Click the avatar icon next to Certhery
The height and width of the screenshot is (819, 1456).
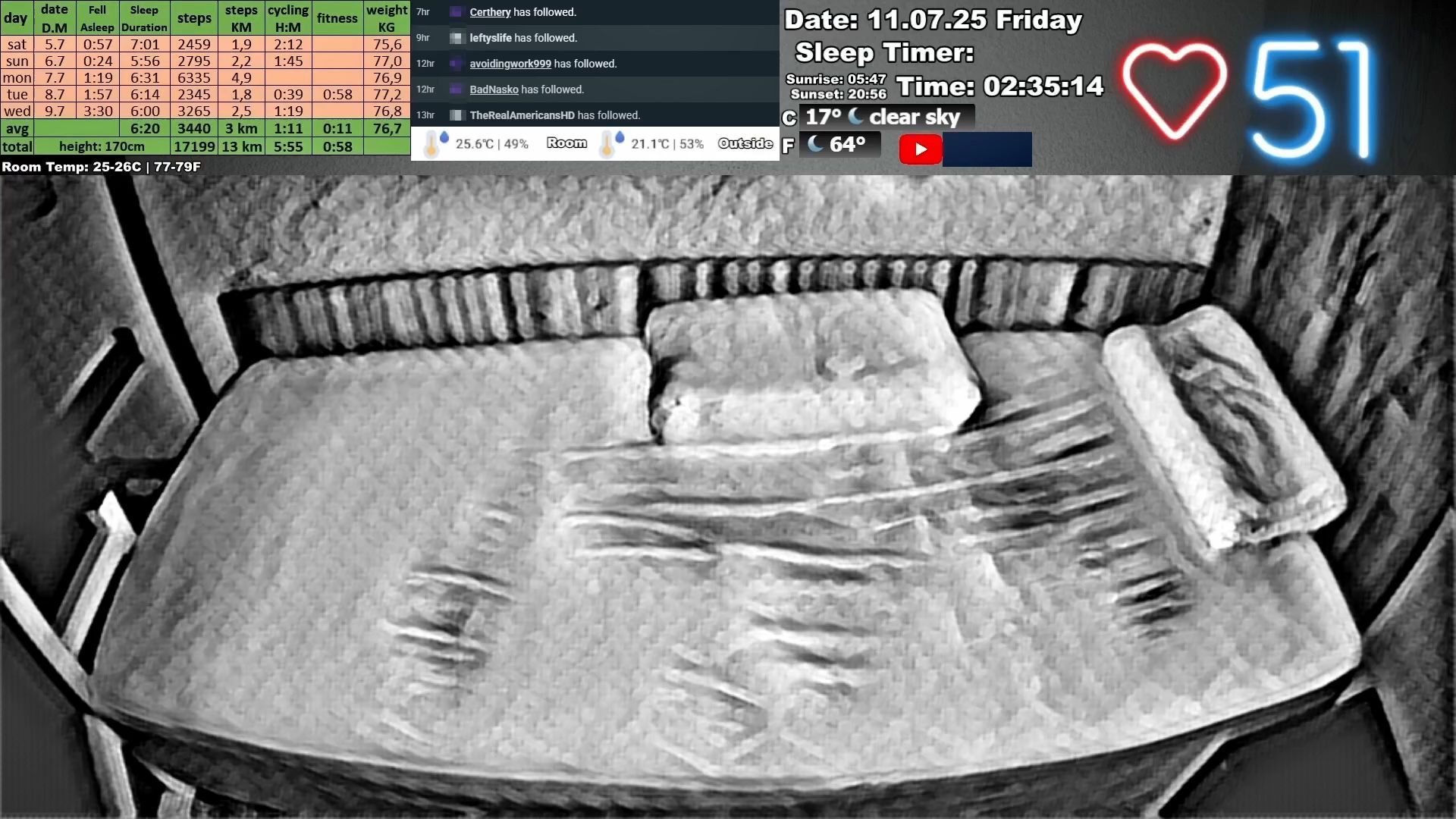point(456,12)
